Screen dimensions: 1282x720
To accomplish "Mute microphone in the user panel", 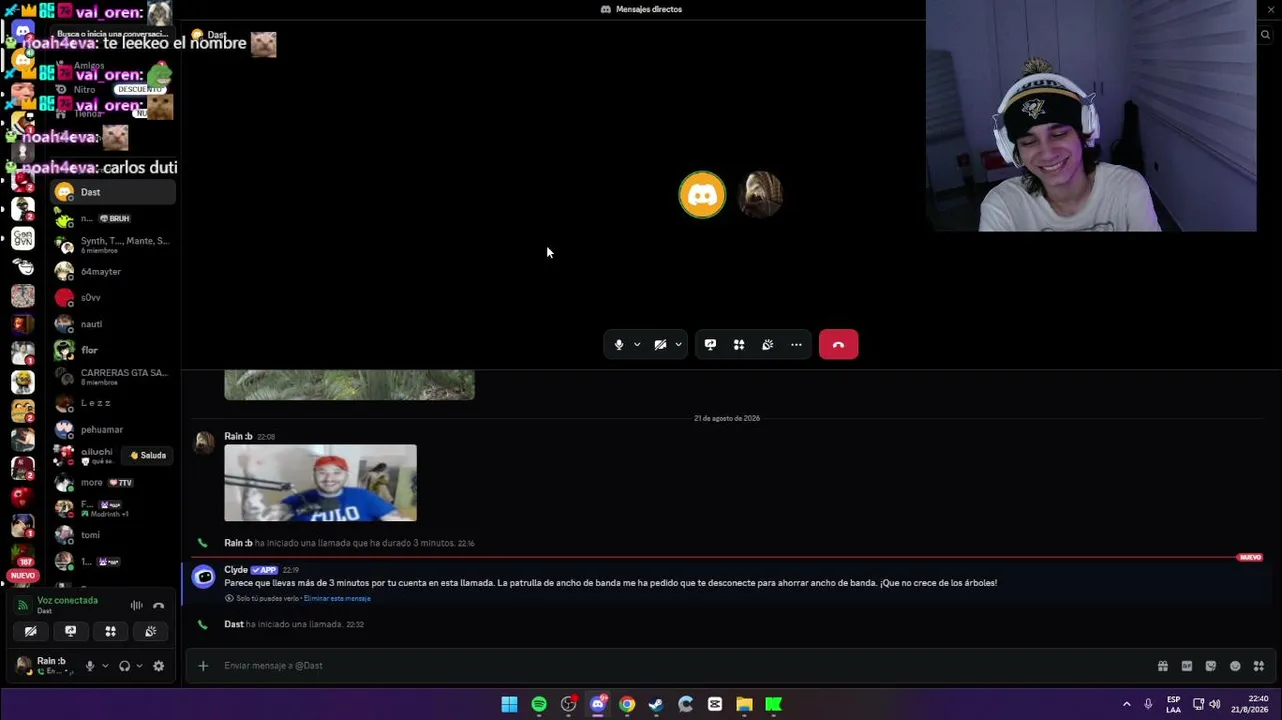I will [90, 666].
